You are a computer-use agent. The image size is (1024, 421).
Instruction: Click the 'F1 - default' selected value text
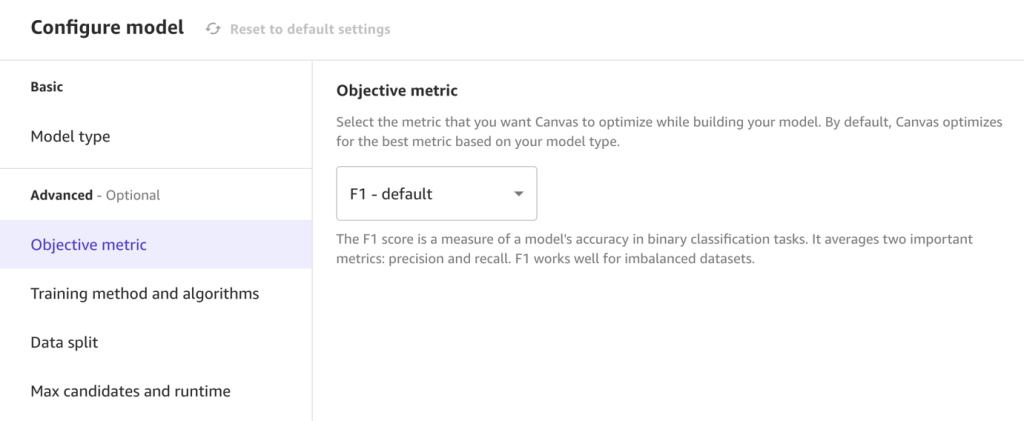pyautogui.click(x=391, y=194)
